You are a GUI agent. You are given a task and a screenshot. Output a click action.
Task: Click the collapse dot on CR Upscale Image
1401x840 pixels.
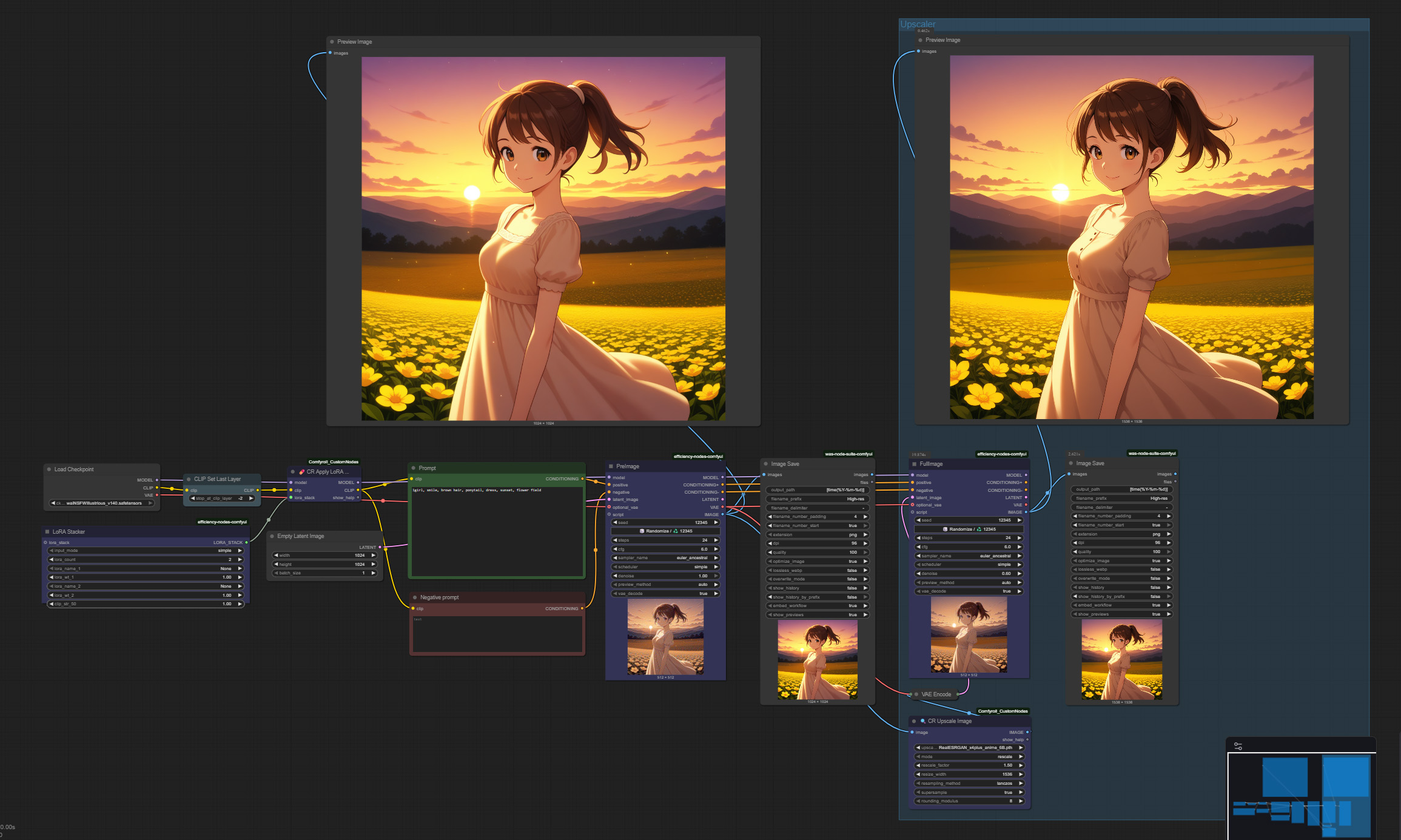(x=914, y=721)
